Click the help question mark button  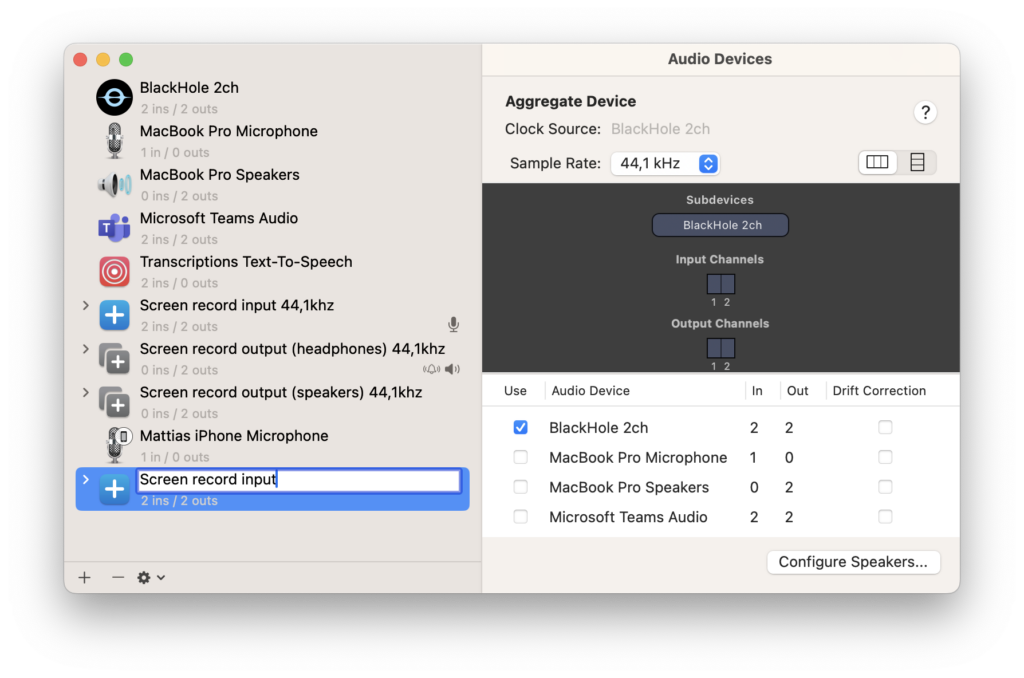point(925,112)
